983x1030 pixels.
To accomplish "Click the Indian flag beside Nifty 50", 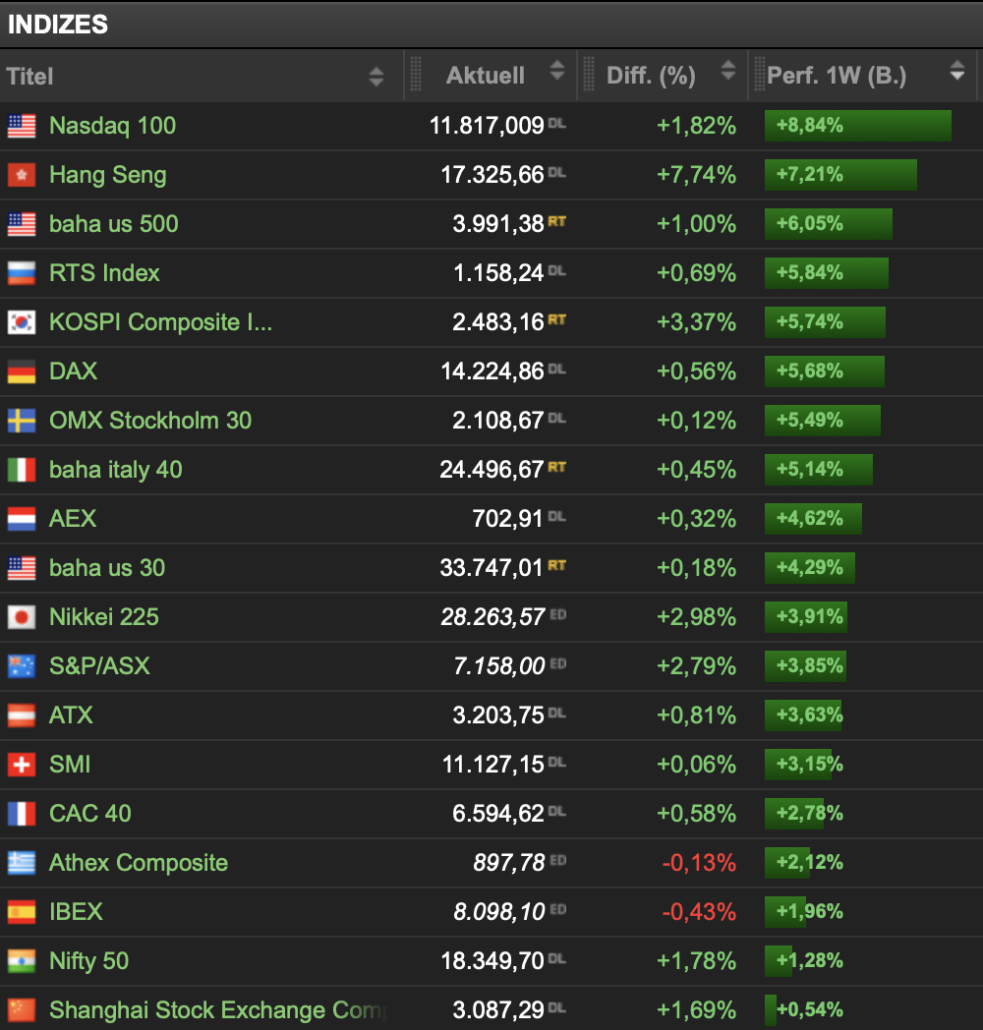I will 22,961.
